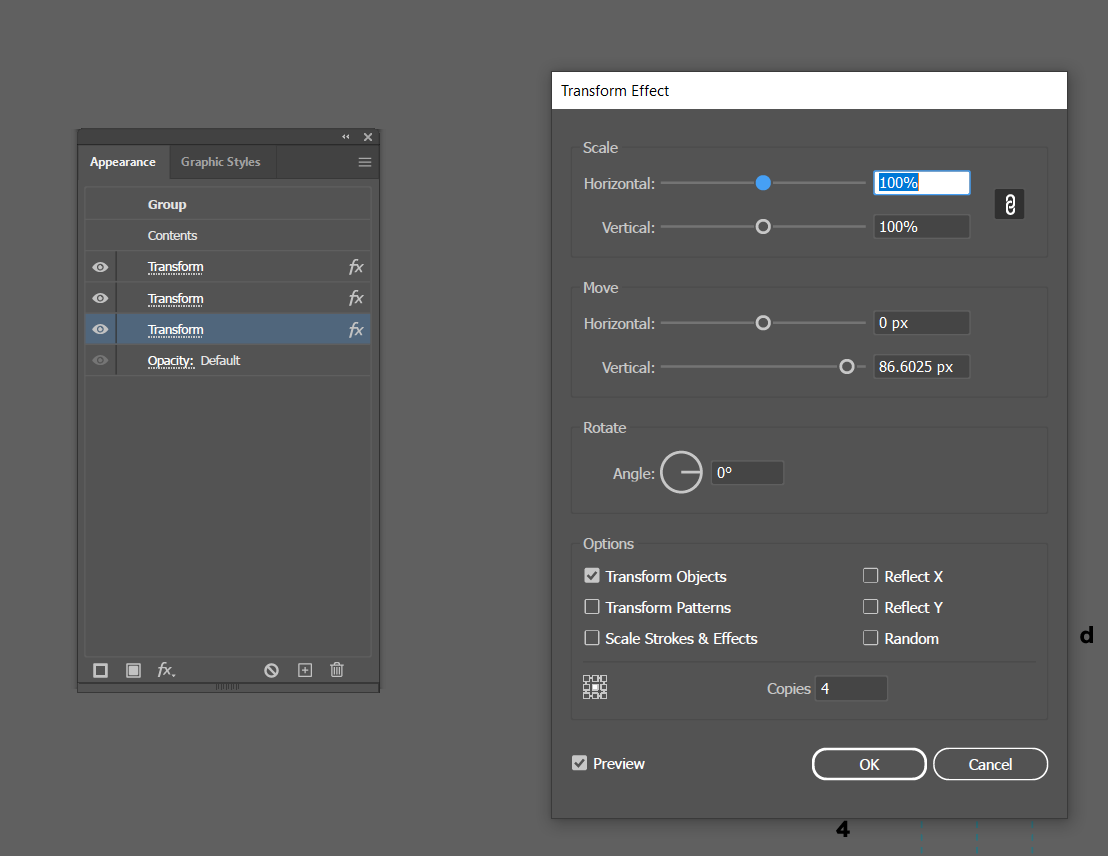Screen dimensions: 1108x856
Task: Click the Duplicate Selected Item icon
Action: [305, 670]
